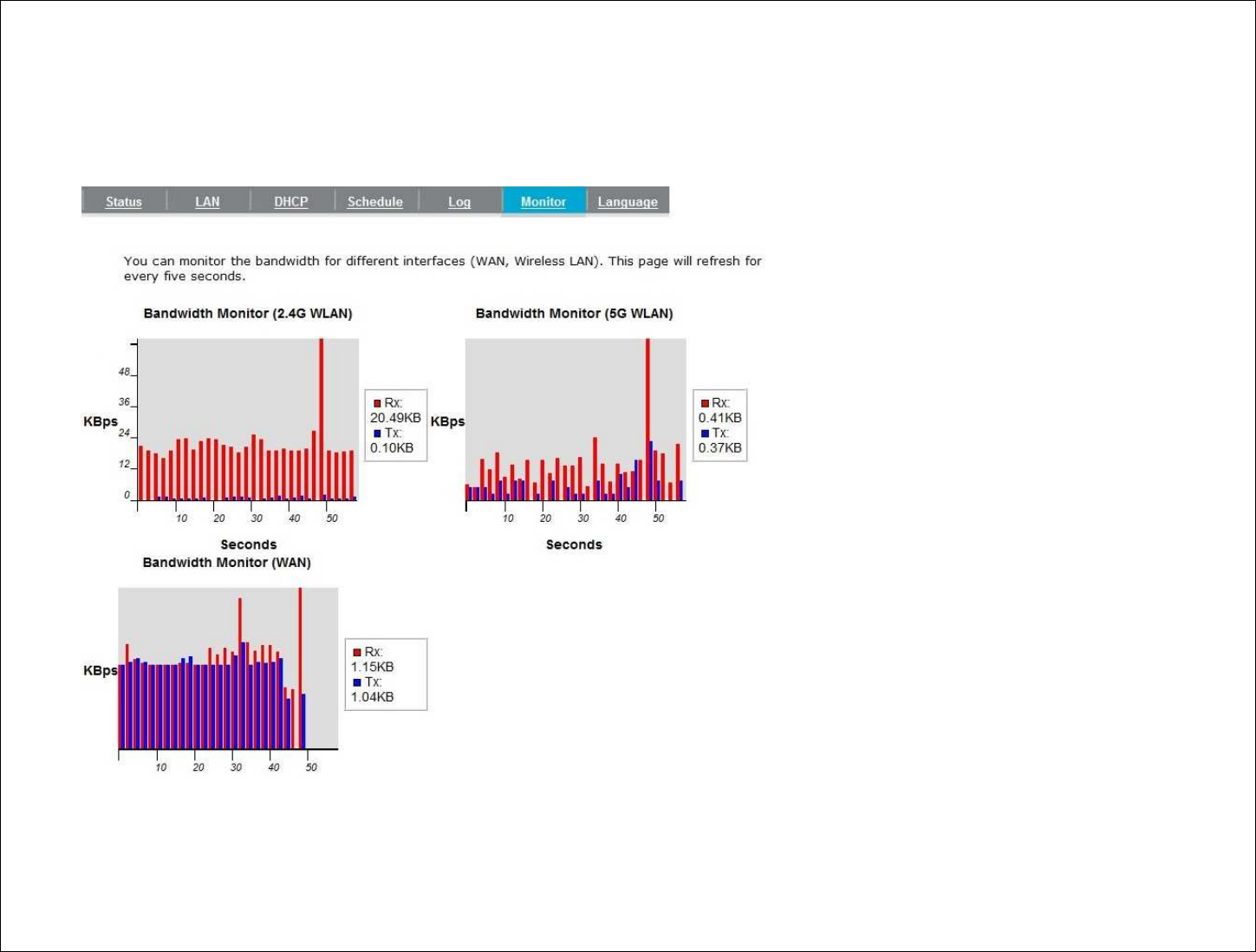Click the 20.49KB Rx value
The height and width of the screenshot is (952, 1256).
[x=395, y=418]
